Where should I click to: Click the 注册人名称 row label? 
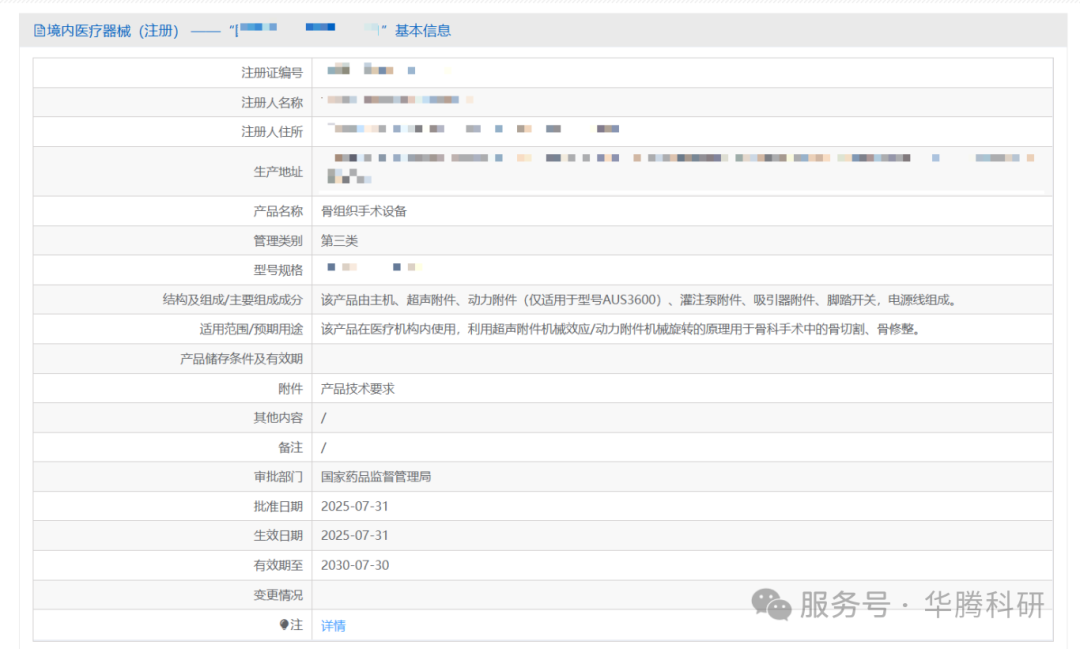click(x=271, y=103)
